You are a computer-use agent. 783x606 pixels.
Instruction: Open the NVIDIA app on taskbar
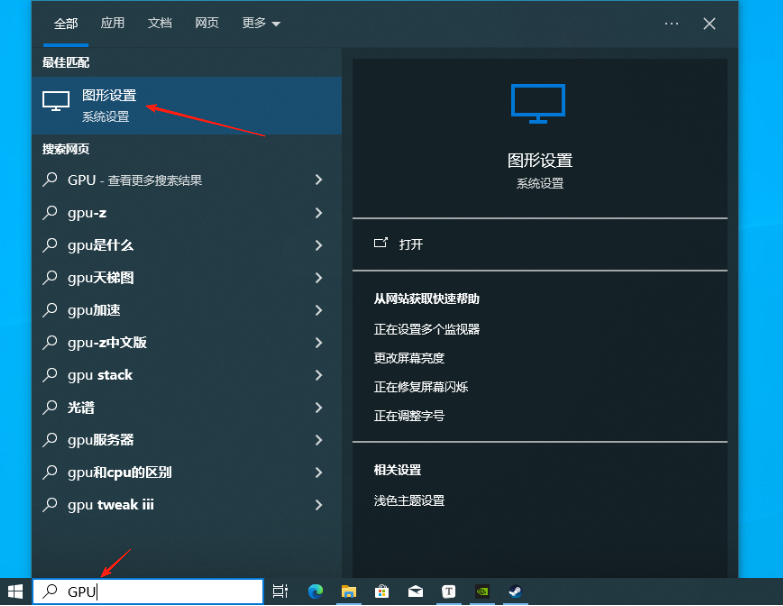(482, 591)
